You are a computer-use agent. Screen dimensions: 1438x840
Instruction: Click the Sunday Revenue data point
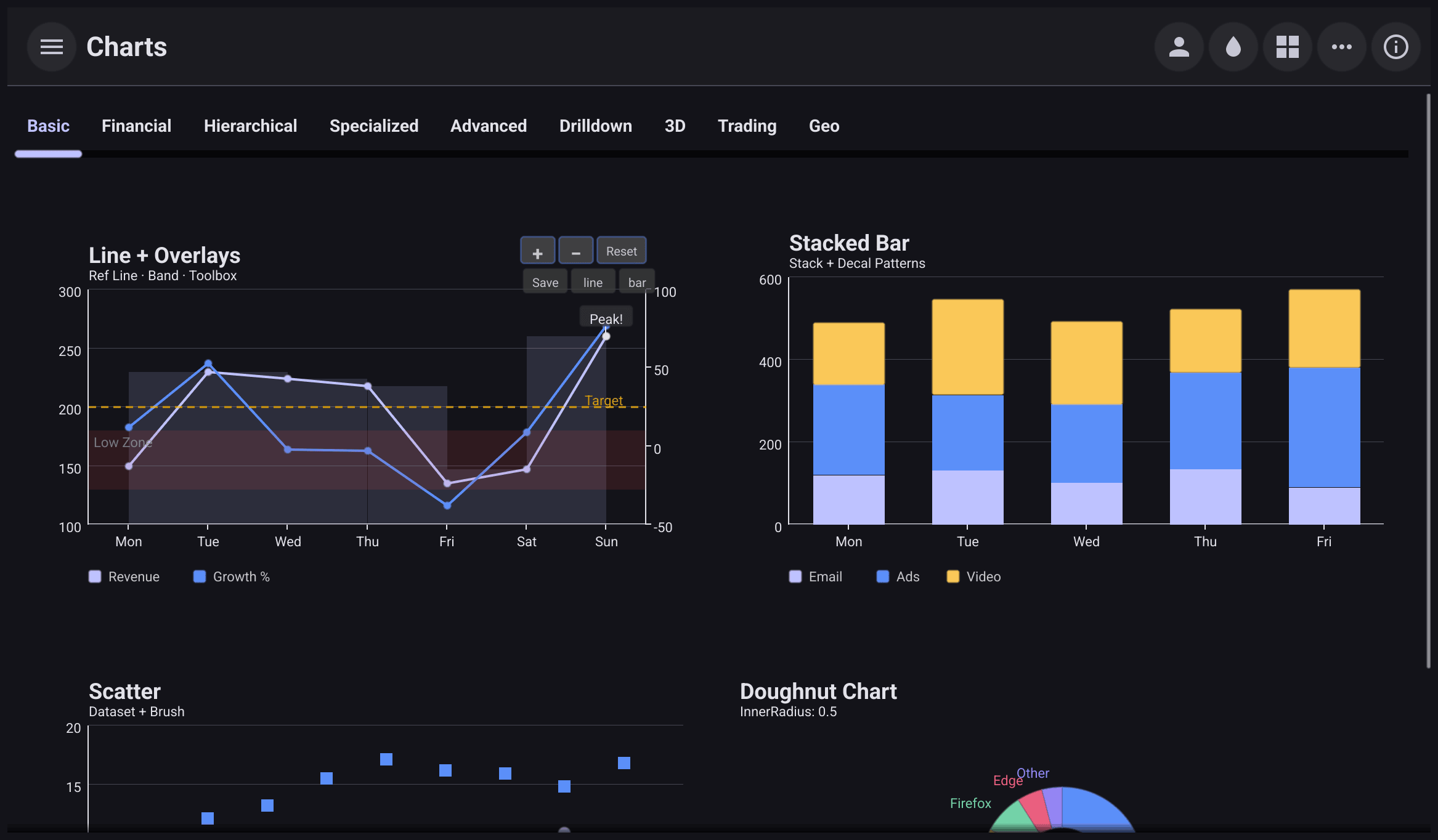pyautogui.click(x=606, y=336)
